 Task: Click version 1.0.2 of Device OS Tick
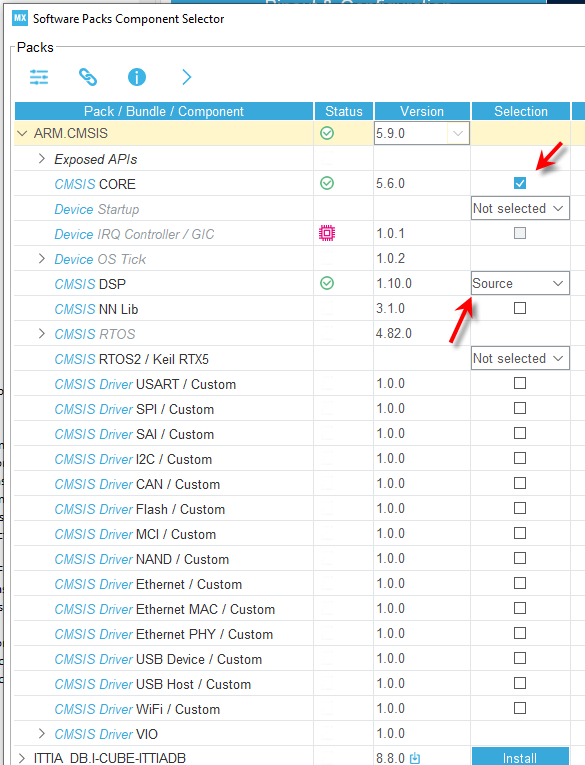[390, 259]
